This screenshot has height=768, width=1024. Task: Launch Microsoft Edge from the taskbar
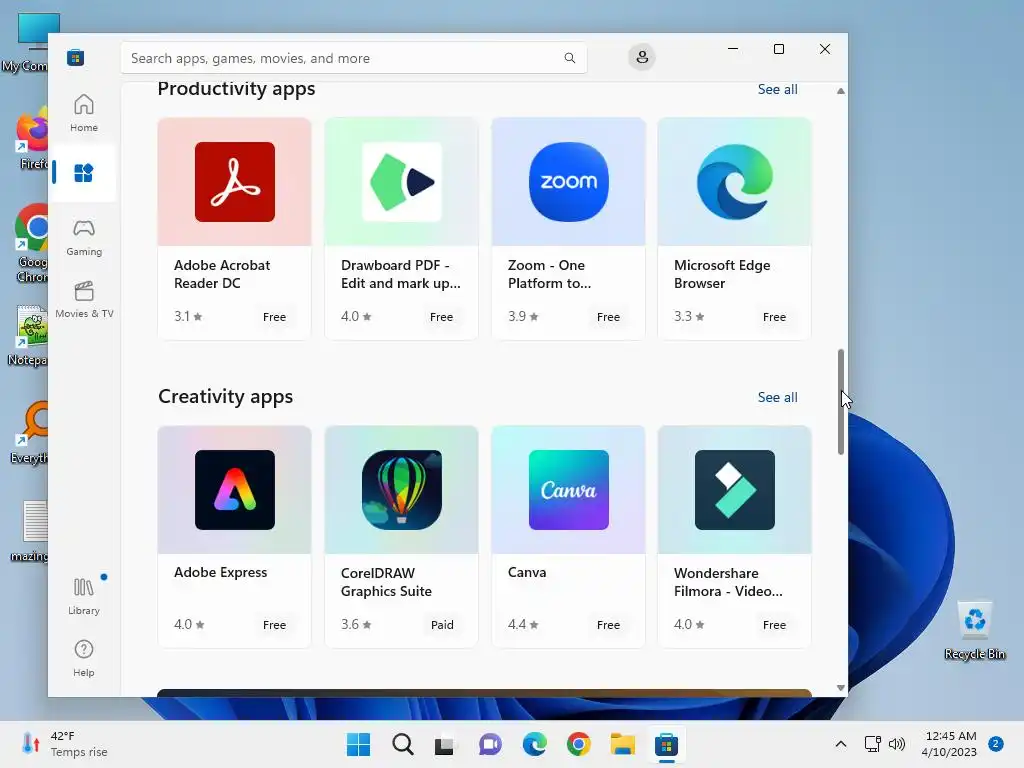click(x=534, y=744)
